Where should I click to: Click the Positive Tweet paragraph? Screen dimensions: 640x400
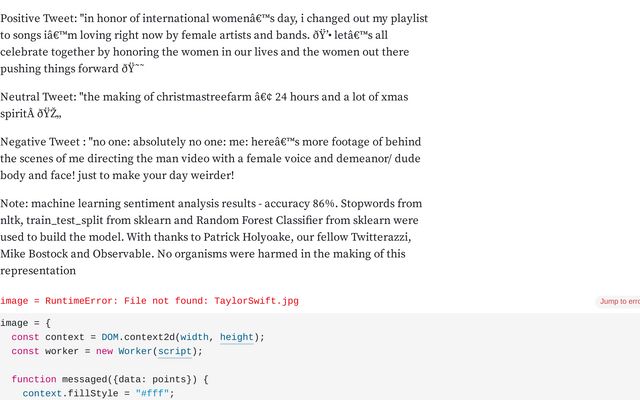click(x=214, y=43)
